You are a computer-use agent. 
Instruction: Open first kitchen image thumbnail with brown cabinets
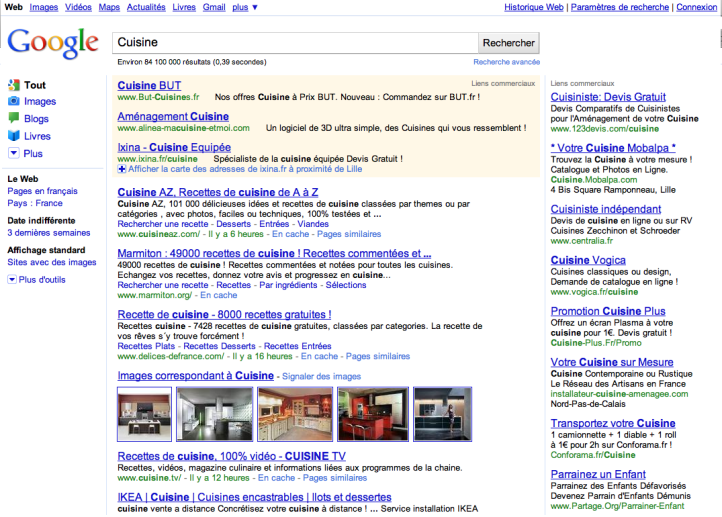point(145,414)
